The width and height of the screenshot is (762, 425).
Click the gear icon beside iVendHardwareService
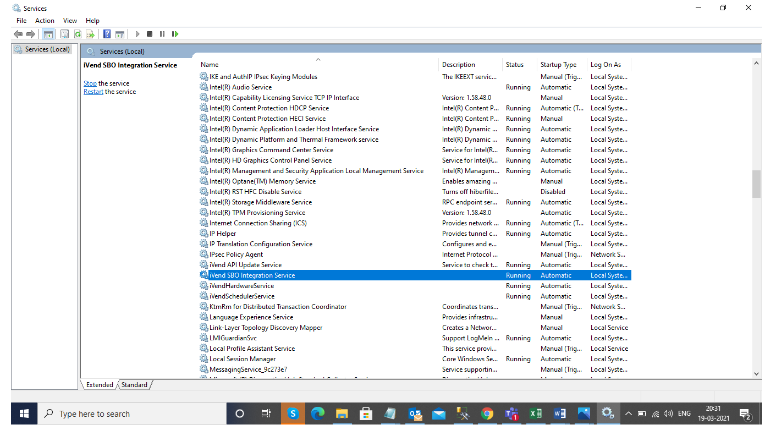(x=204, y=286)
